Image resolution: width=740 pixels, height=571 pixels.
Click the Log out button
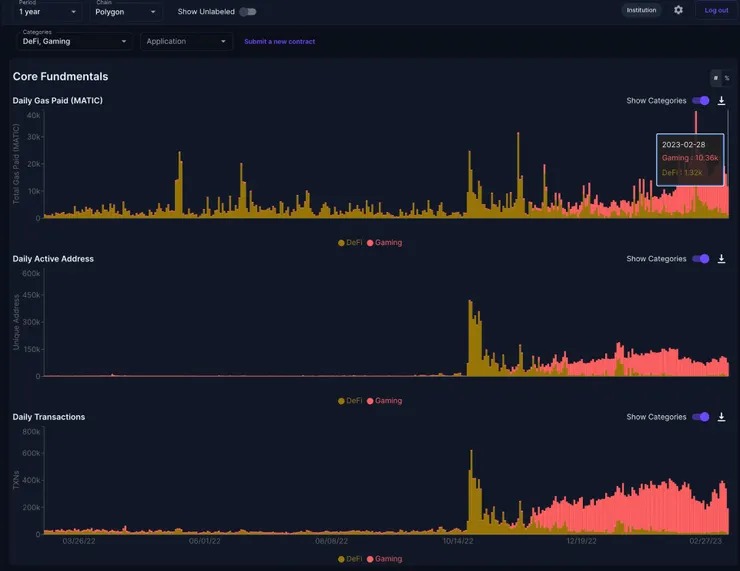(x=716, y=10)
